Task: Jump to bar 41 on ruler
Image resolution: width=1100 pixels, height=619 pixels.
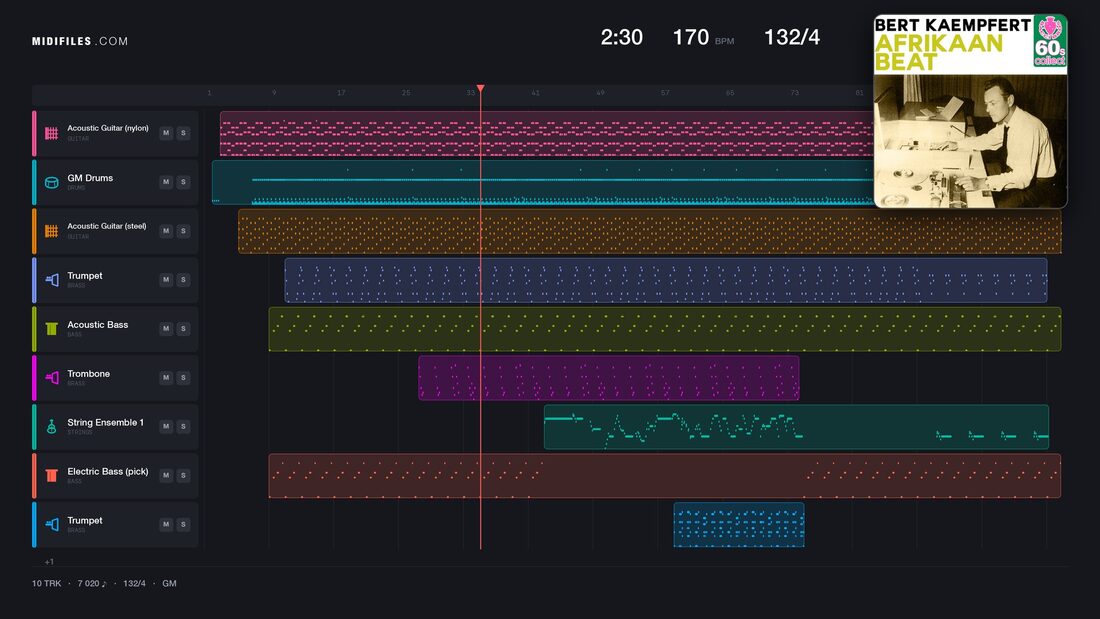Action: (535, 93)
